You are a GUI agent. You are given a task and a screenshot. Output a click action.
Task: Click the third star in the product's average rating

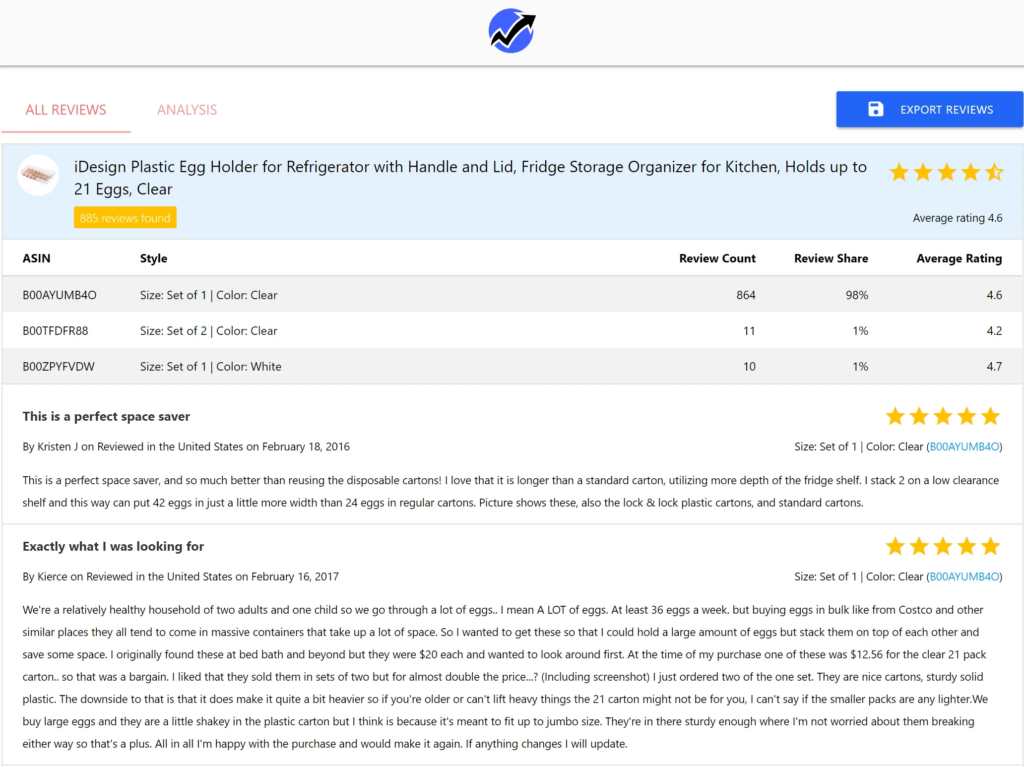(x=946, y=172)
